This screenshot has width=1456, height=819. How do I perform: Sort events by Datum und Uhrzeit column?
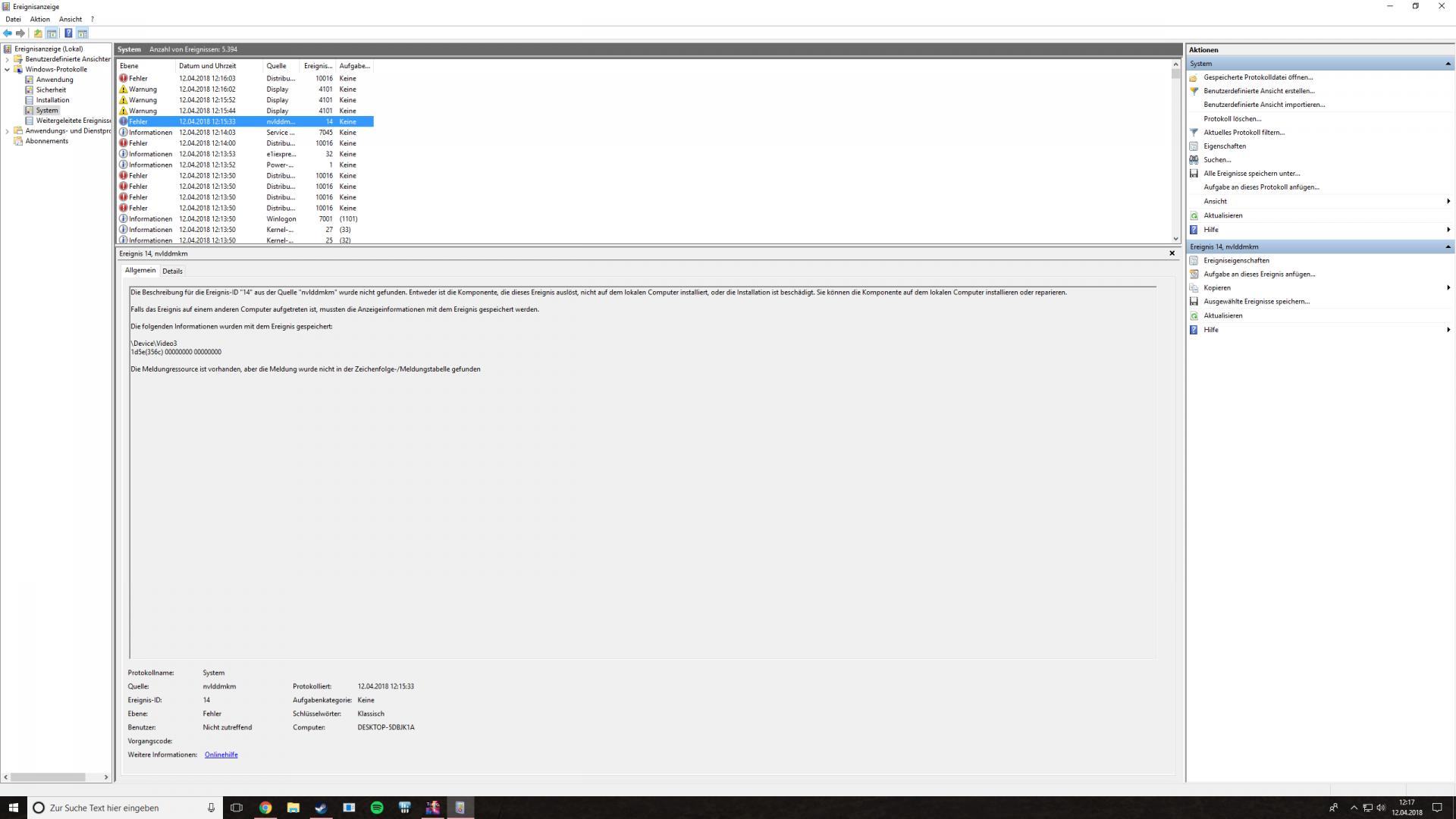207,66
